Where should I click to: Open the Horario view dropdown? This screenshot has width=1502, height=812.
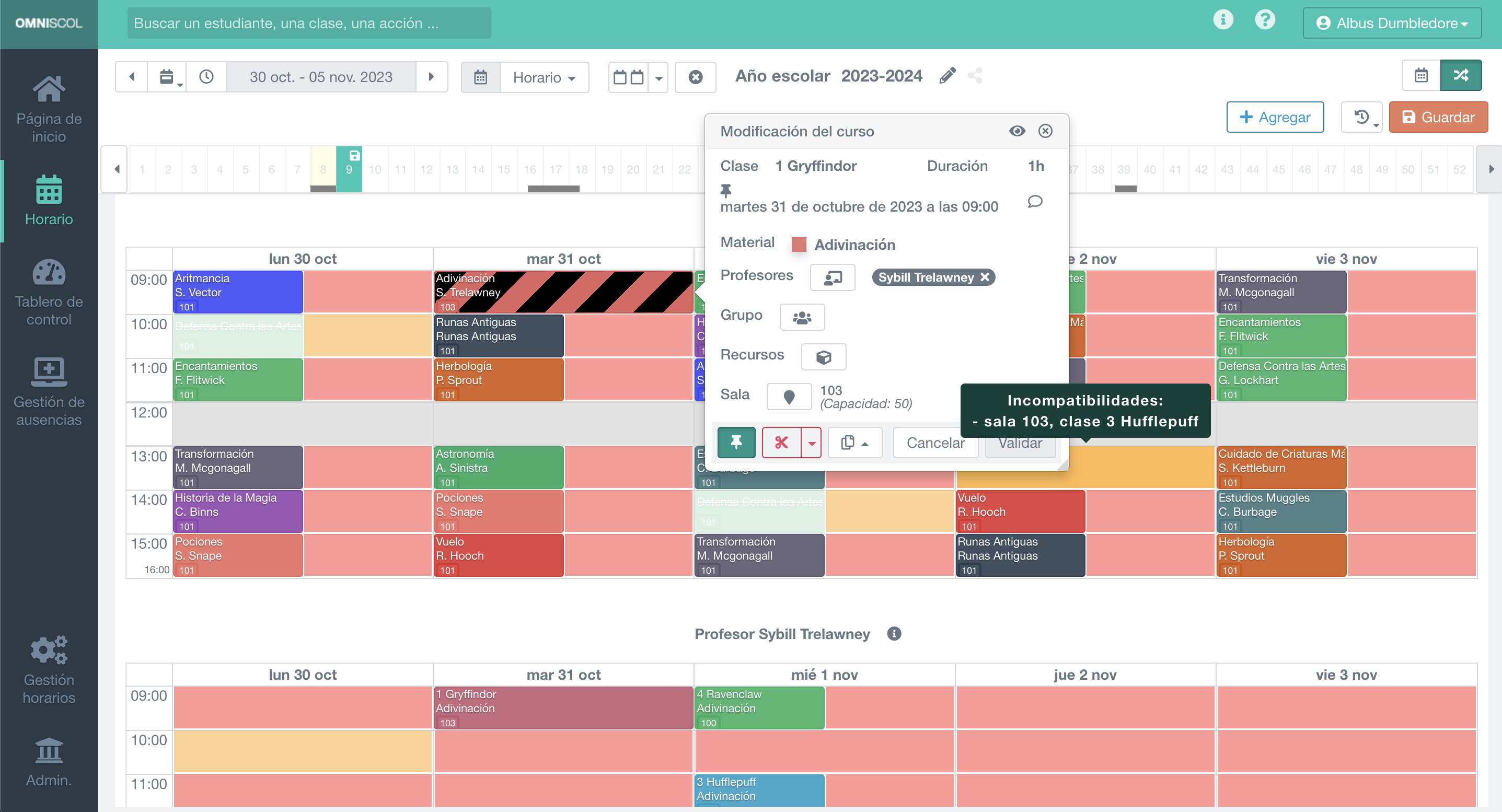coord(544,77)
